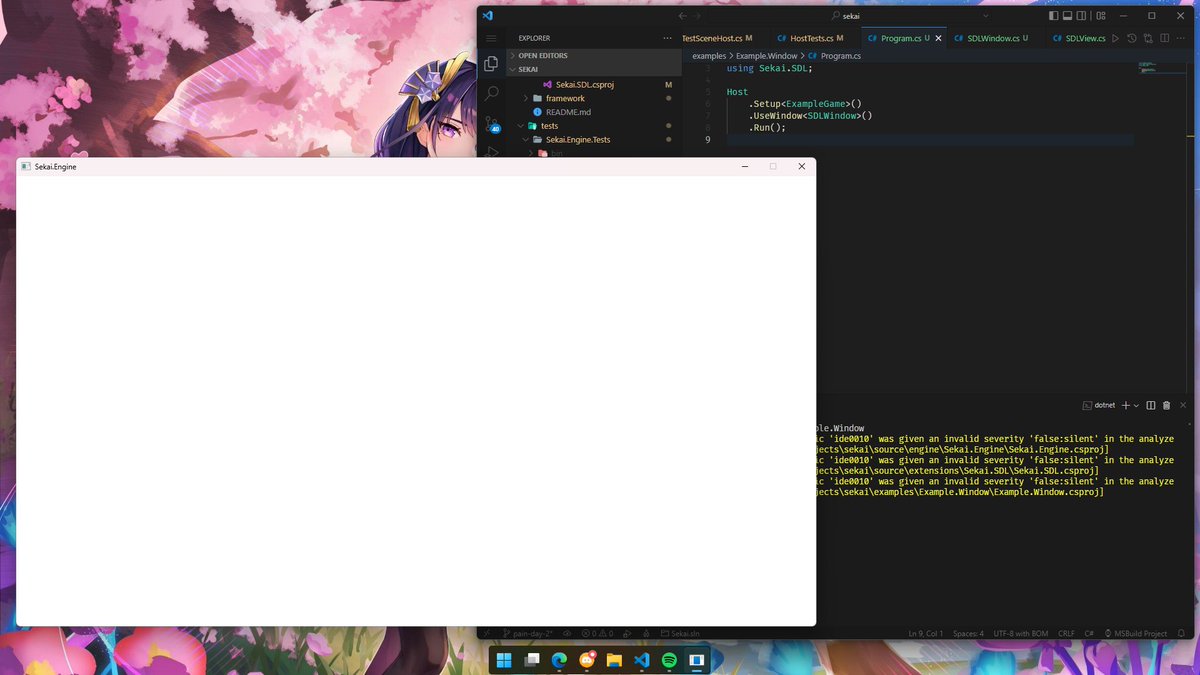Toggle the bottom panel layout icon
Image resolution: width=1200 pixels, height=675 pixels.
1067,16
